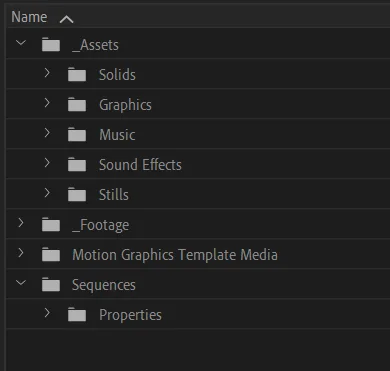390x371 pixels.
Task: Select the _Assets label text
Action: [95, 45]
